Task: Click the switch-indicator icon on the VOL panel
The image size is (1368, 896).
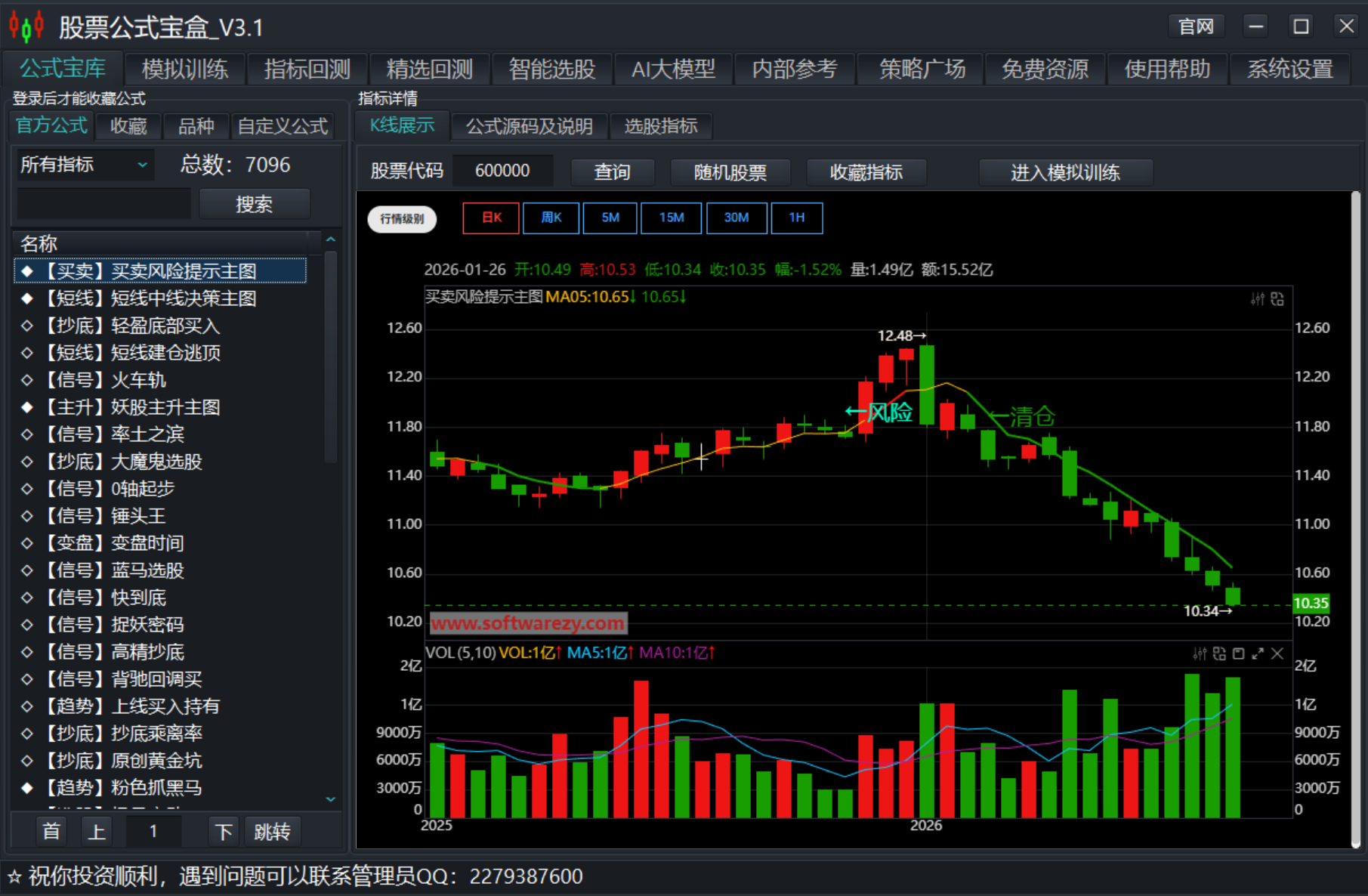Action: click(x=1219, y=653)
